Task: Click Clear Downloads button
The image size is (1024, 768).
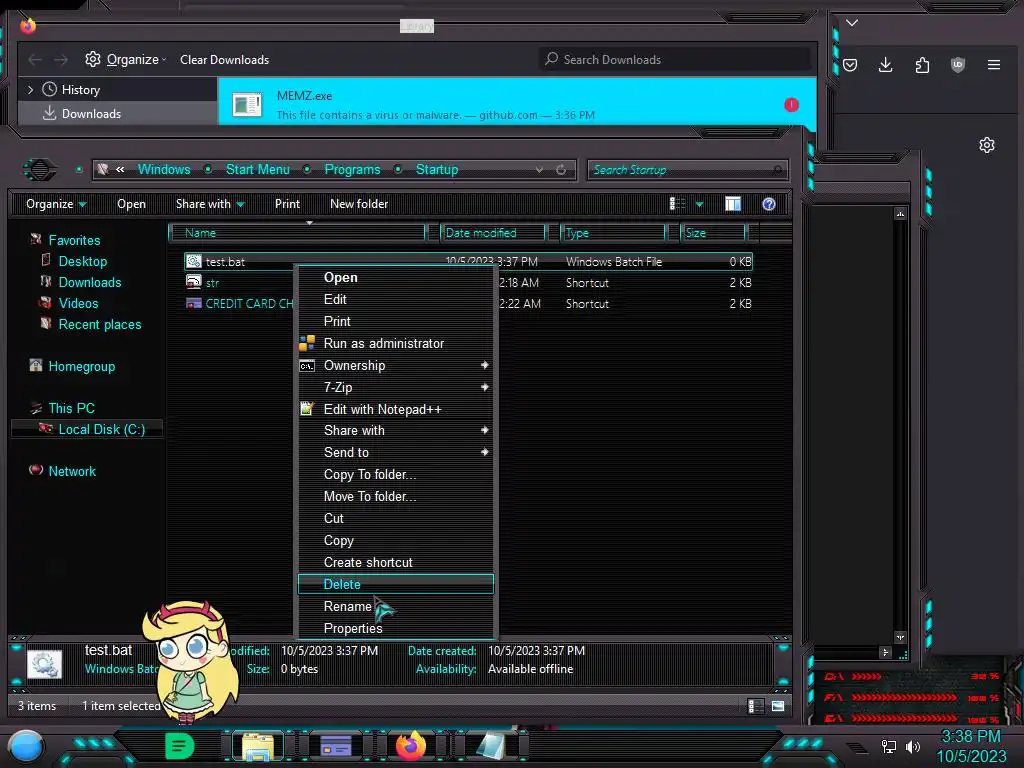Action: pos(225,59)
